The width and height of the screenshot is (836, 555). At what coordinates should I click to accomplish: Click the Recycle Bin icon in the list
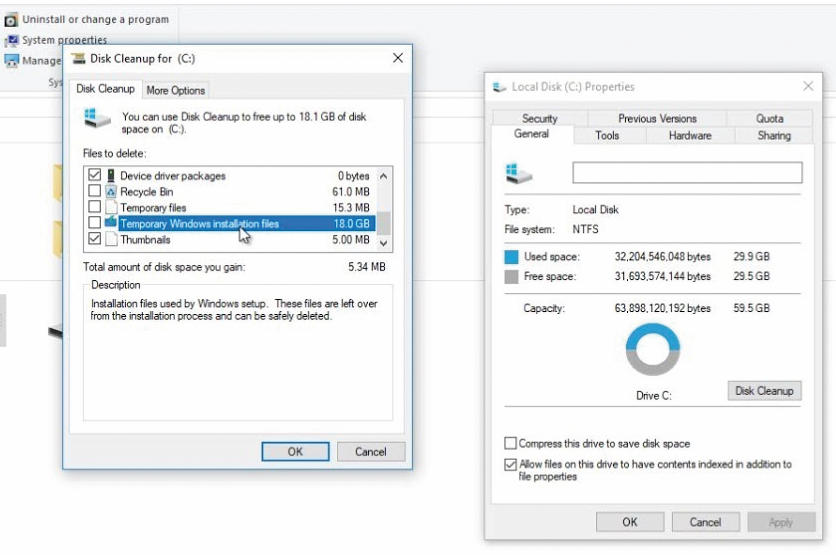(111, 191)
